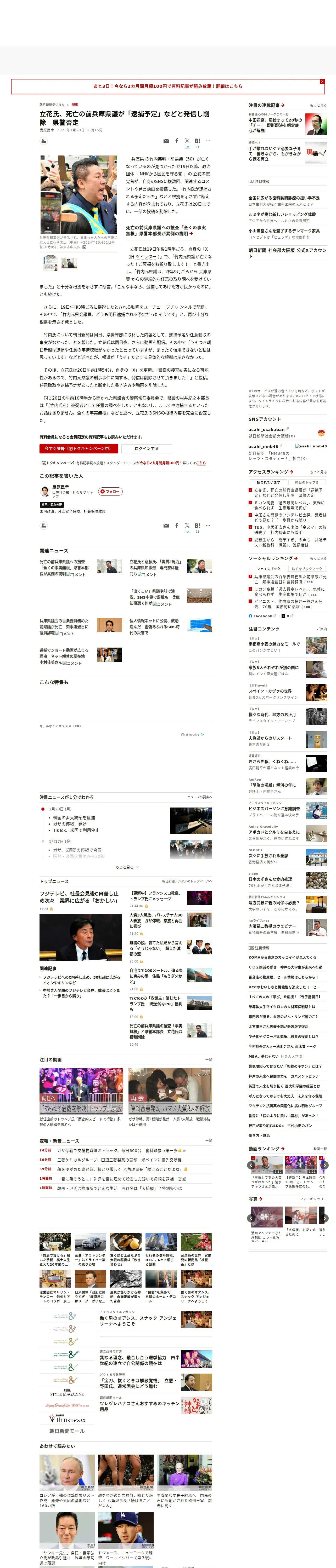
Task: Click the 朝日新聞デジタル breadcrumb link
Action: pyautogui.click(x=52, y=105)
